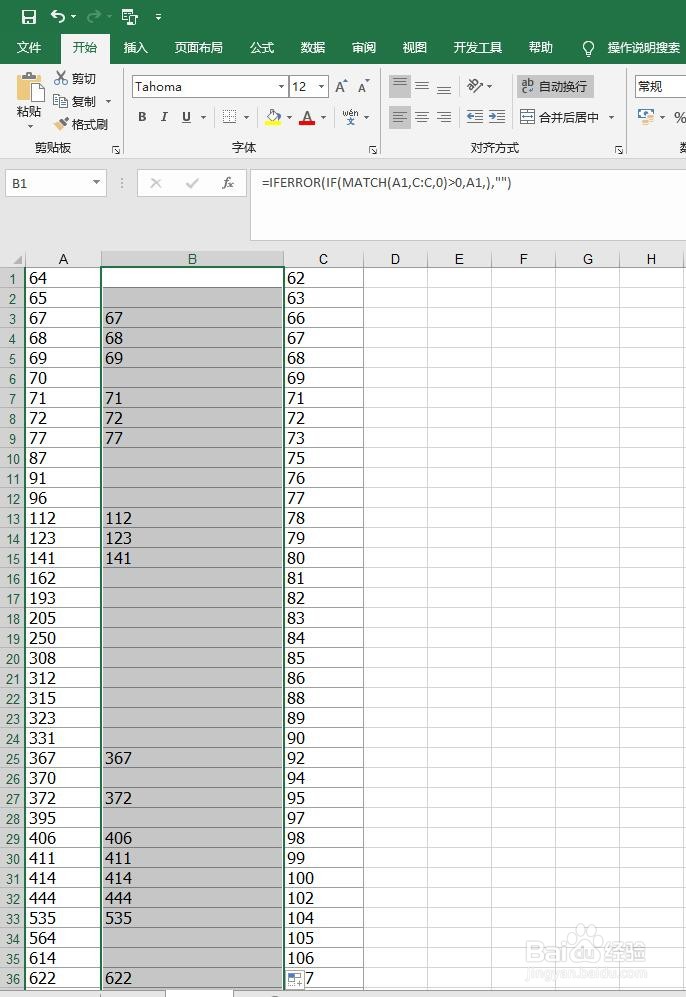Image resolution: width=686 pixels, height=997 pixels.
Task: Click the confirm checkmark formula bar icon
Action: [x=192, y=183]
